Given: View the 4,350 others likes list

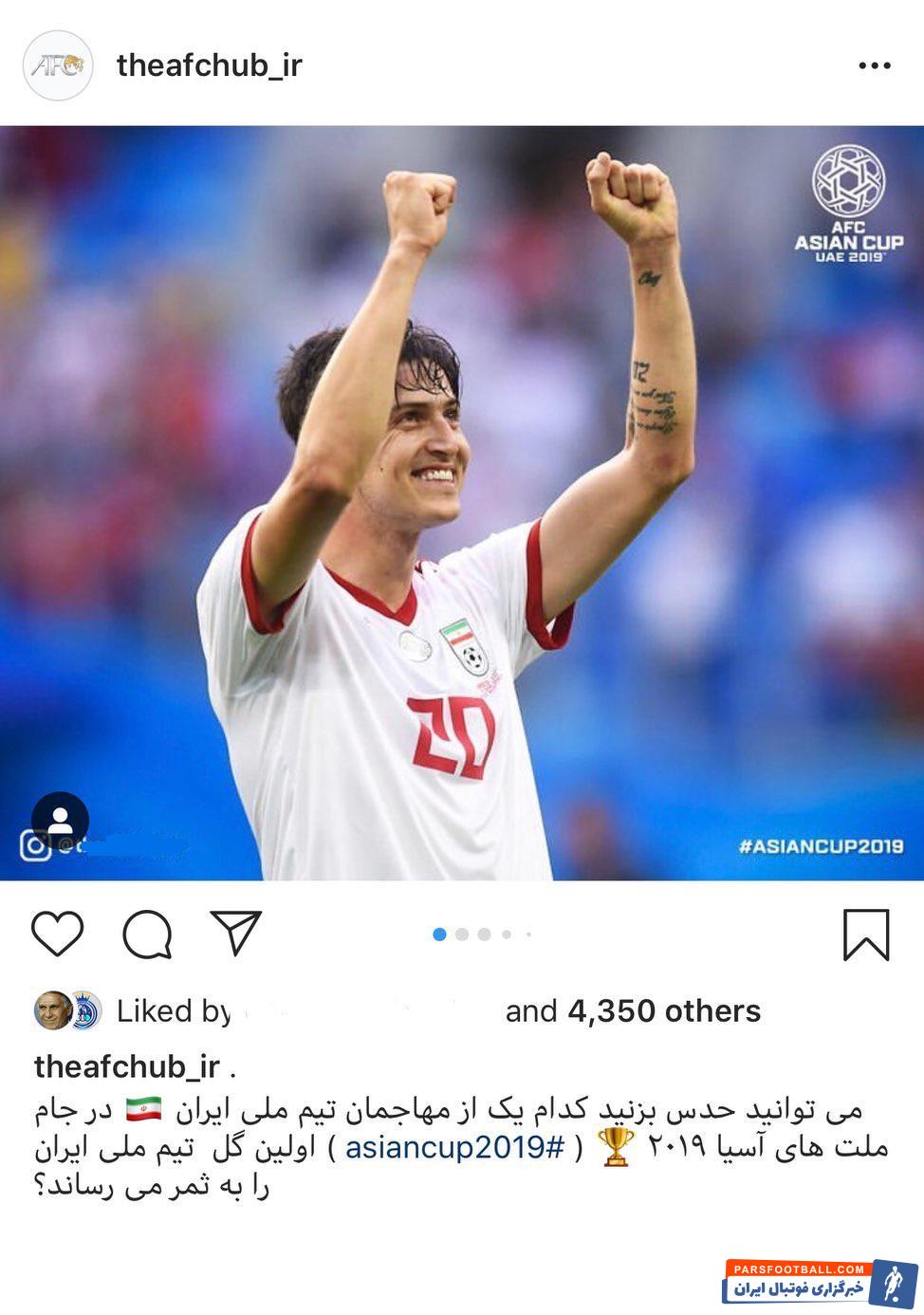Looking at the screenshot, I should click(x=664, y=1011).
